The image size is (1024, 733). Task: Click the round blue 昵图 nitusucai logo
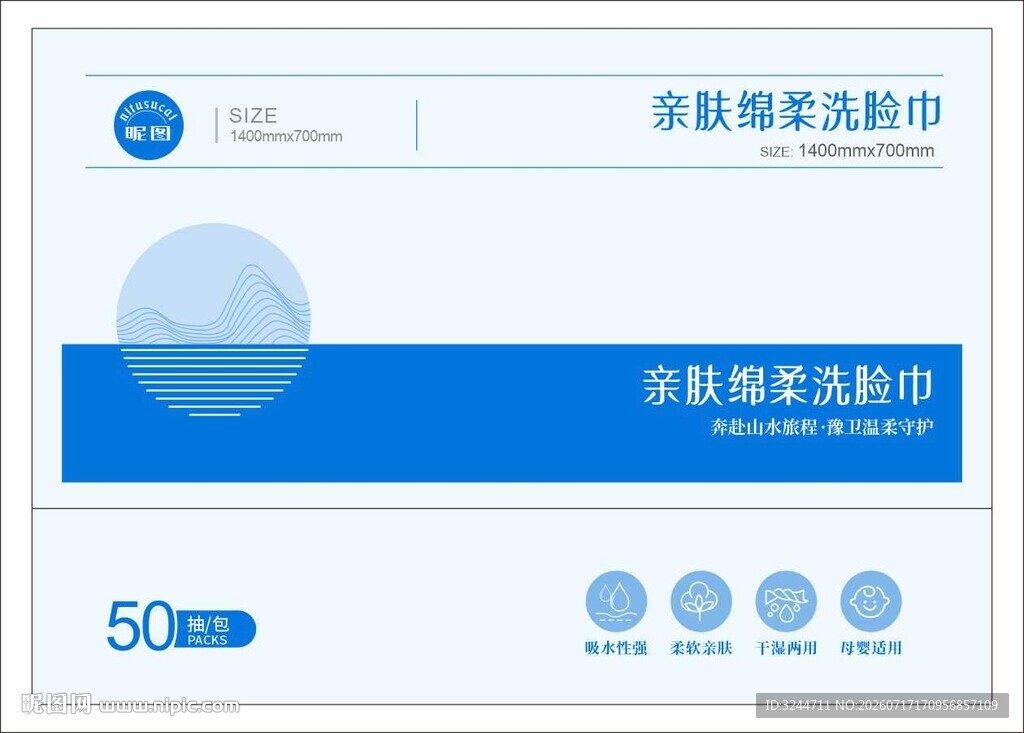pyautogui.click(x=149, y=125)
